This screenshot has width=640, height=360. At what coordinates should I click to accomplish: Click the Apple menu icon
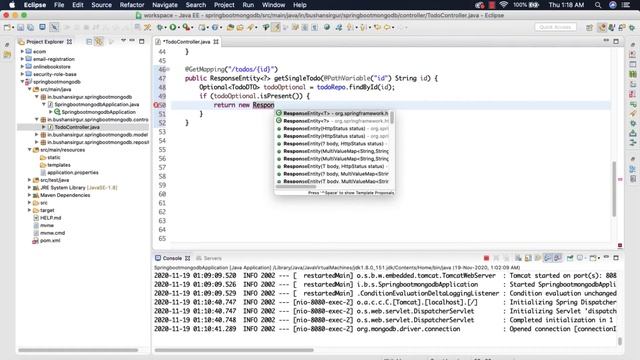12,5
